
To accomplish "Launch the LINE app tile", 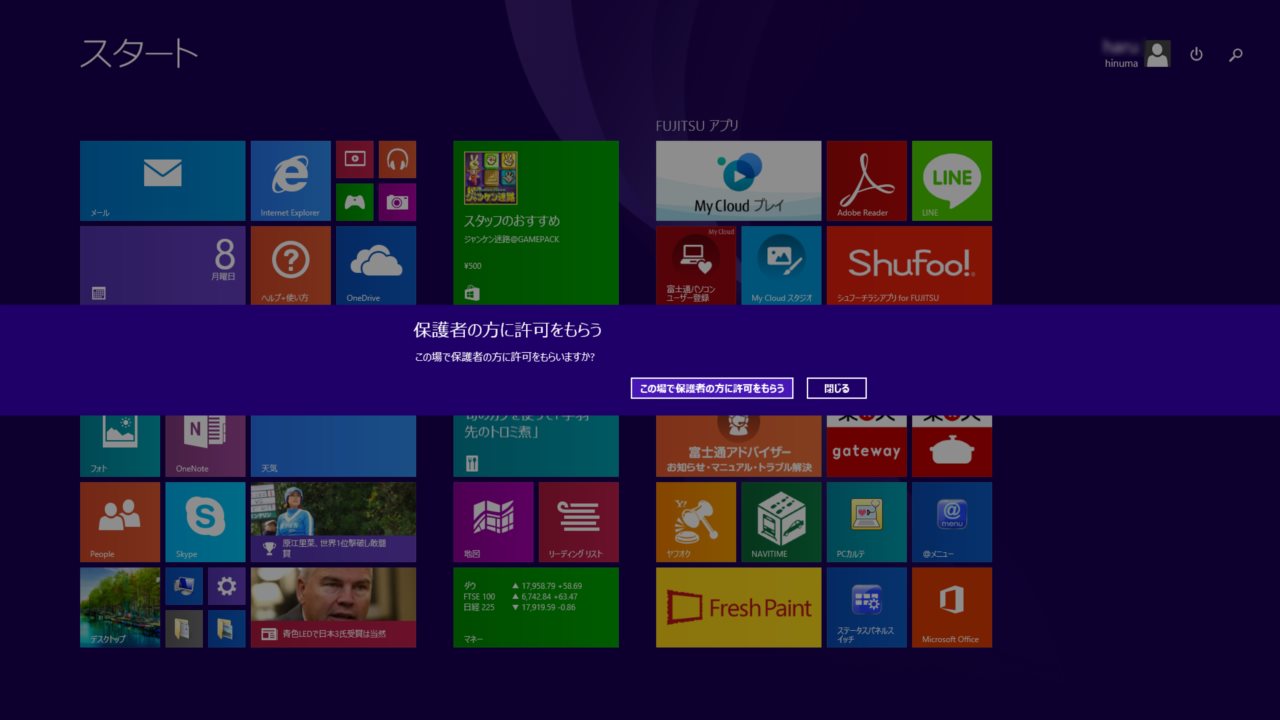I will coord(951,180).
